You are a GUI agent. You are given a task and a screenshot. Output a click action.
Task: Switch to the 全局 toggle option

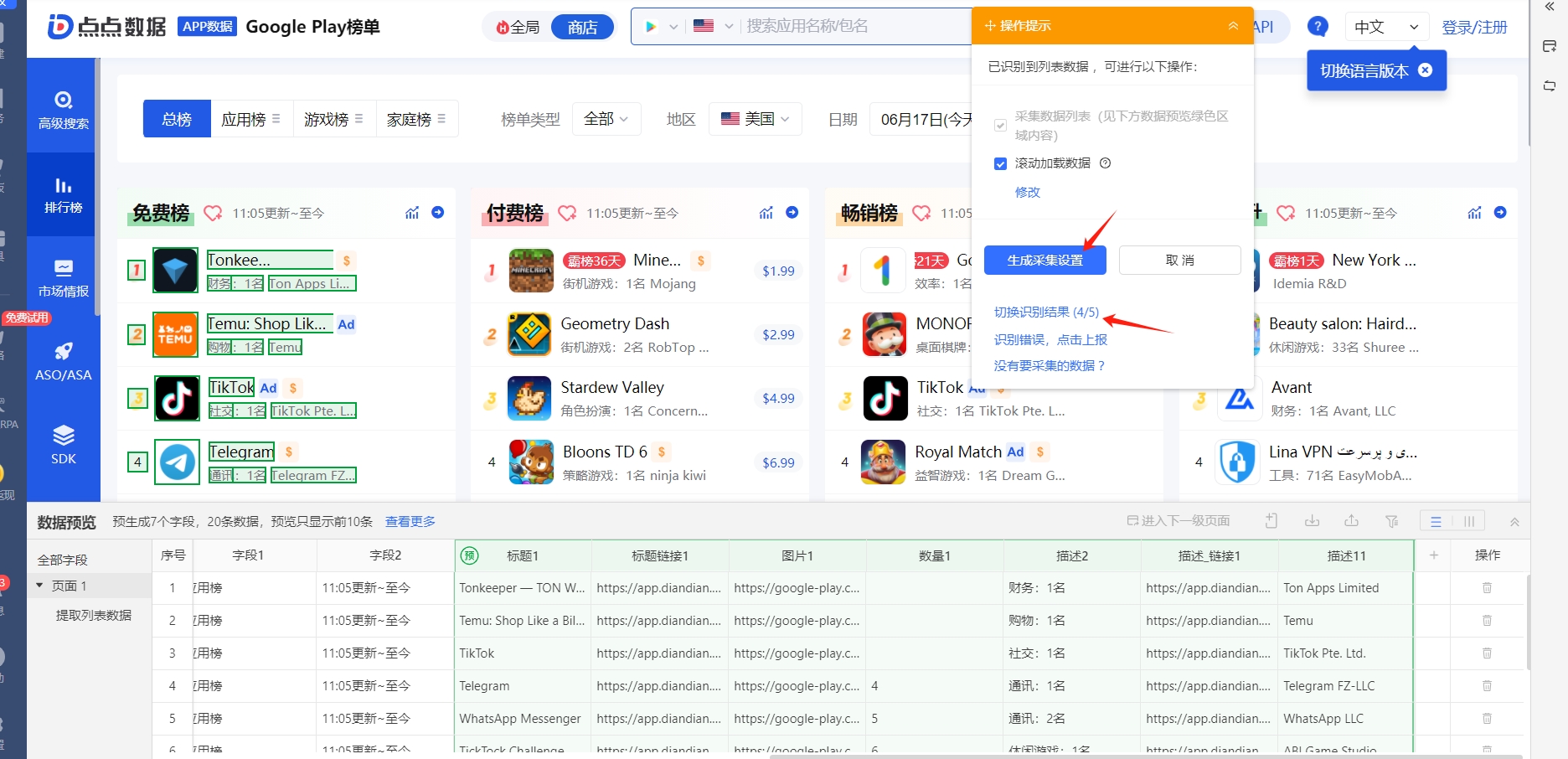(518, 28)
